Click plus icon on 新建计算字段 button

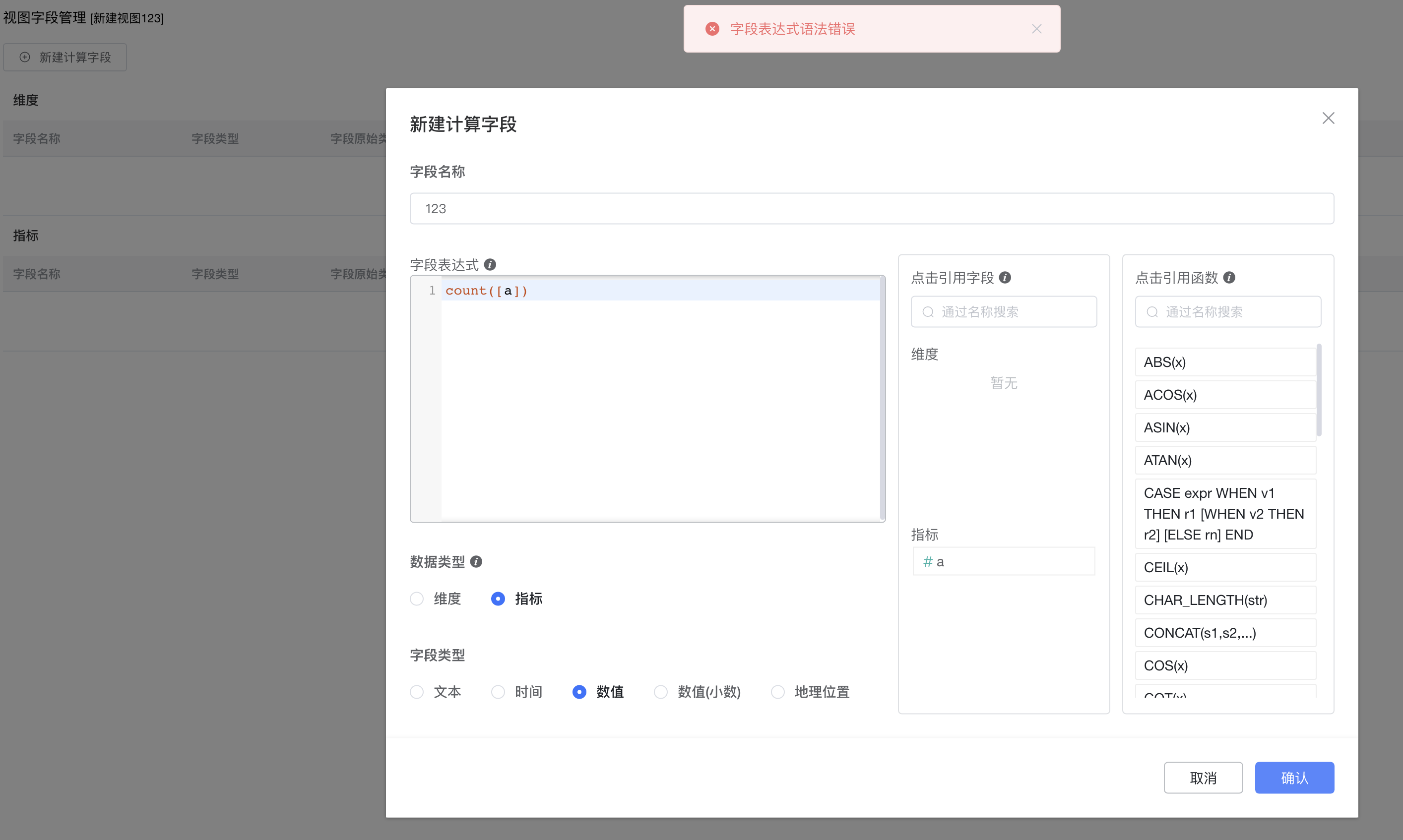coord(25,57)
